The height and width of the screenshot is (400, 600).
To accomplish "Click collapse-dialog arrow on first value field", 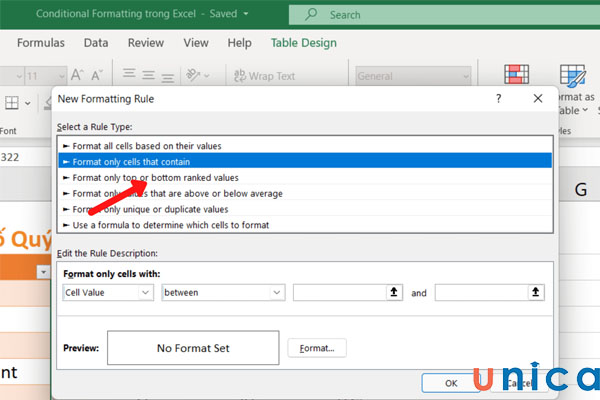I will [395, 292].
